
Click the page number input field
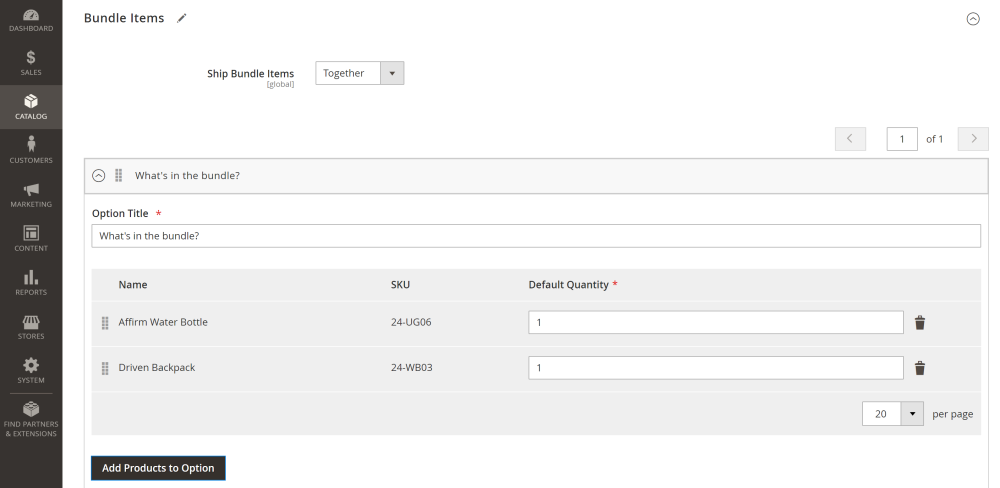[902, 138]
